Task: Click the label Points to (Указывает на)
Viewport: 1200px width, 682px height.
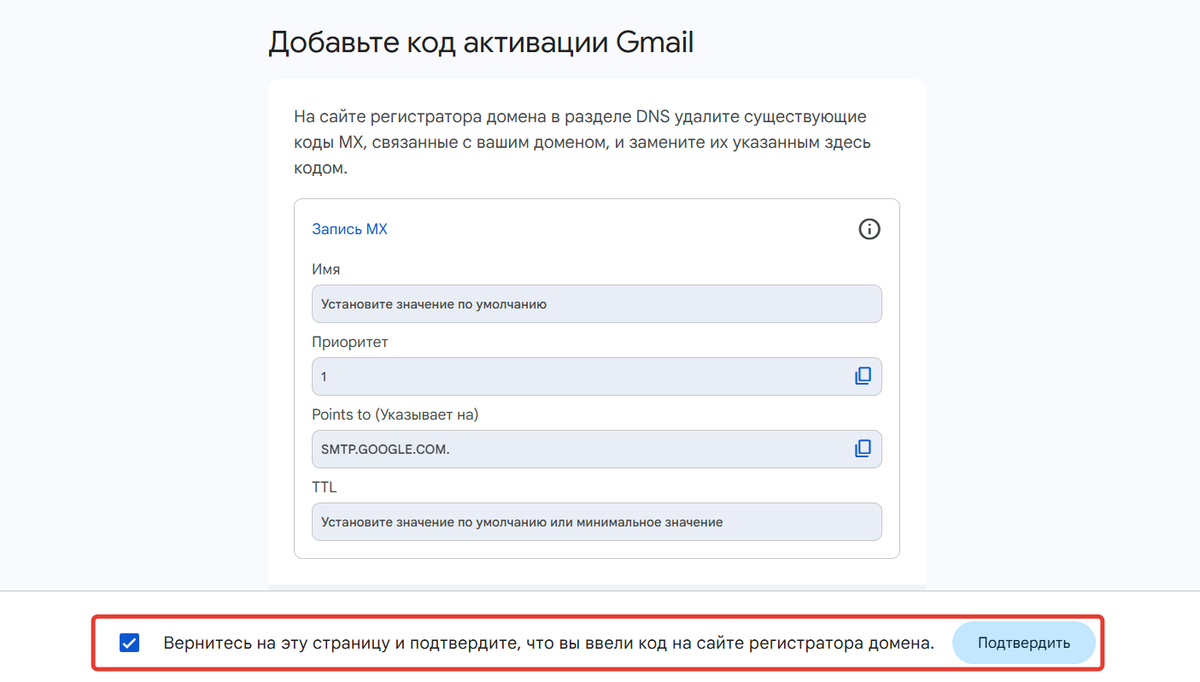Action: 396,414
